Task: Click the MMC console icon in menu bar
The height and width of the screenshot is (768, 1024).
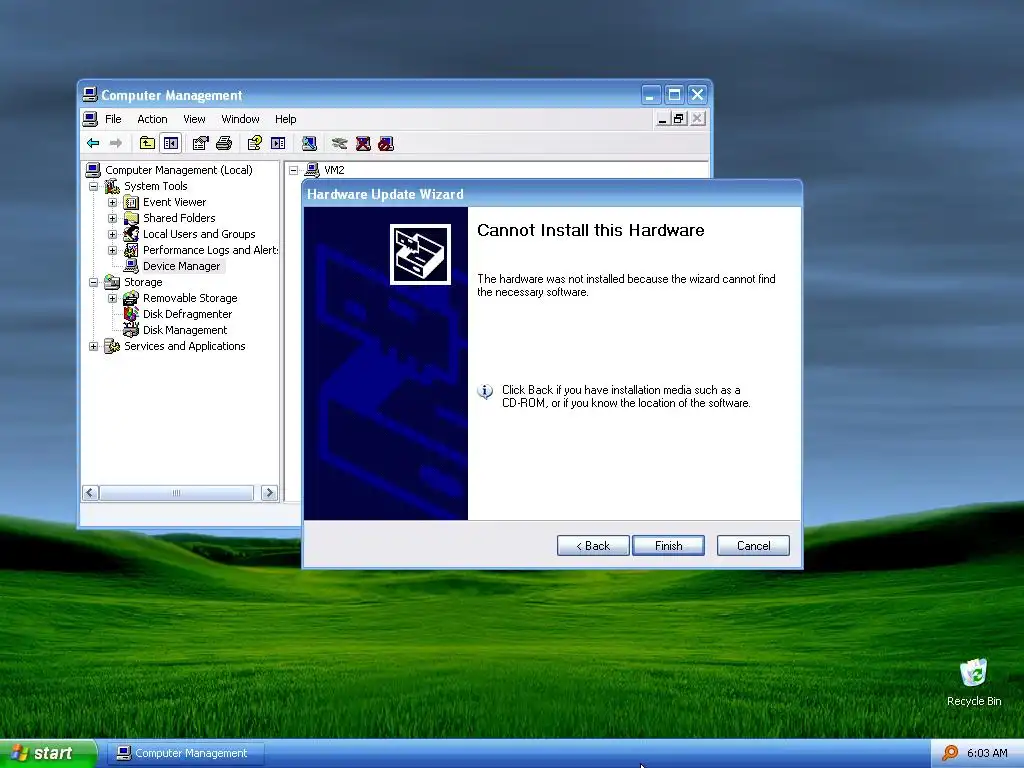Action: [x=90, y=119]
